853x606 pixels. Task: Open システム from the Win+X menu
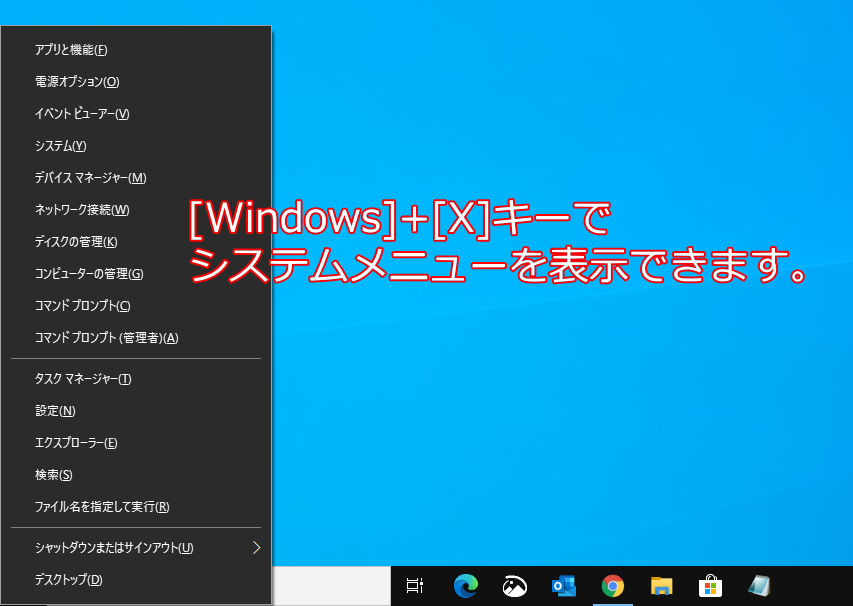[x=60, y=146]
